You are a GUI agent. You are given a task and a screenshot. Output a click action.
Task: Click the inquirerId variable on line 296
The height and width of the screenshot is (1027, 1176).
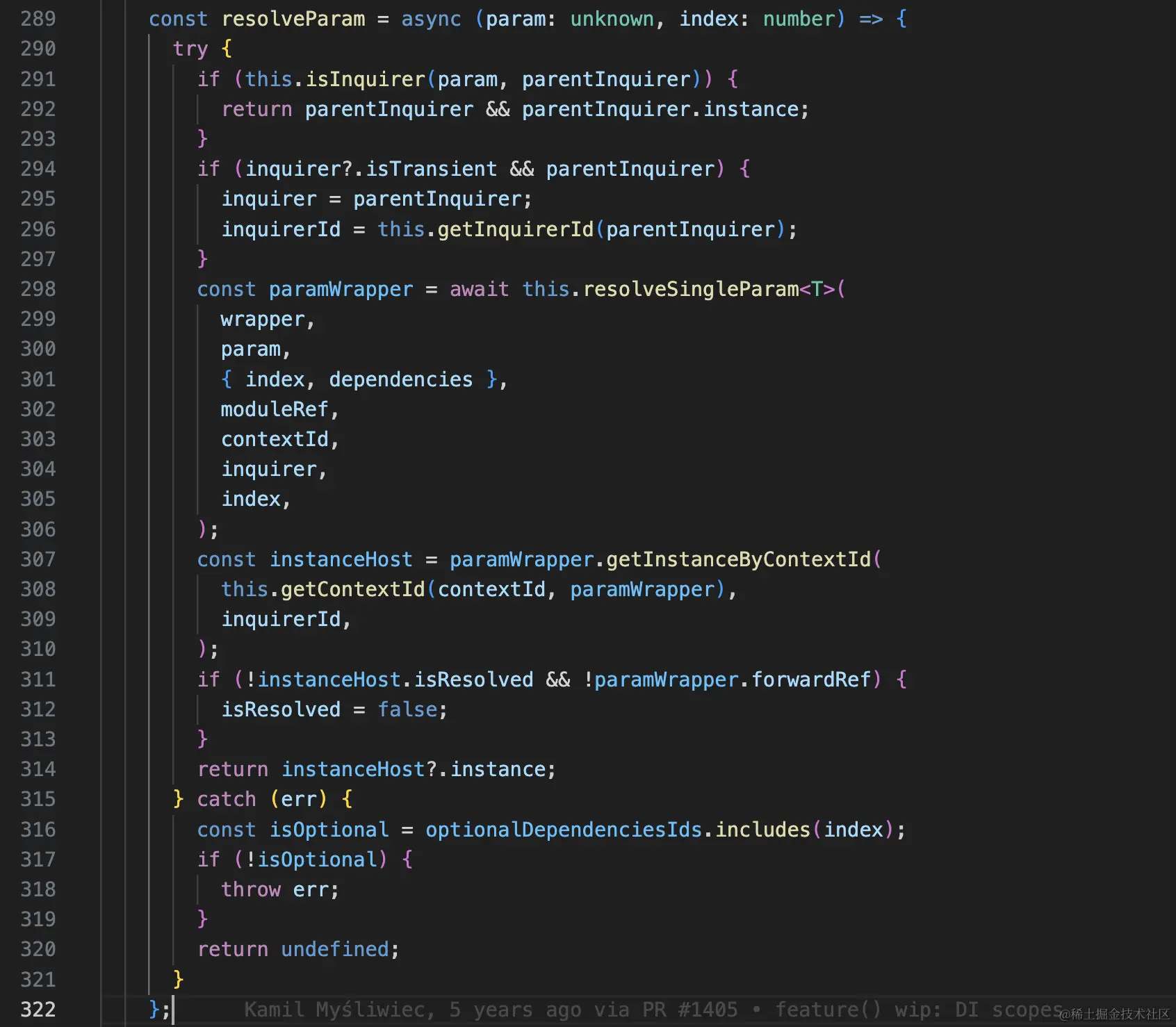(281, 229)
